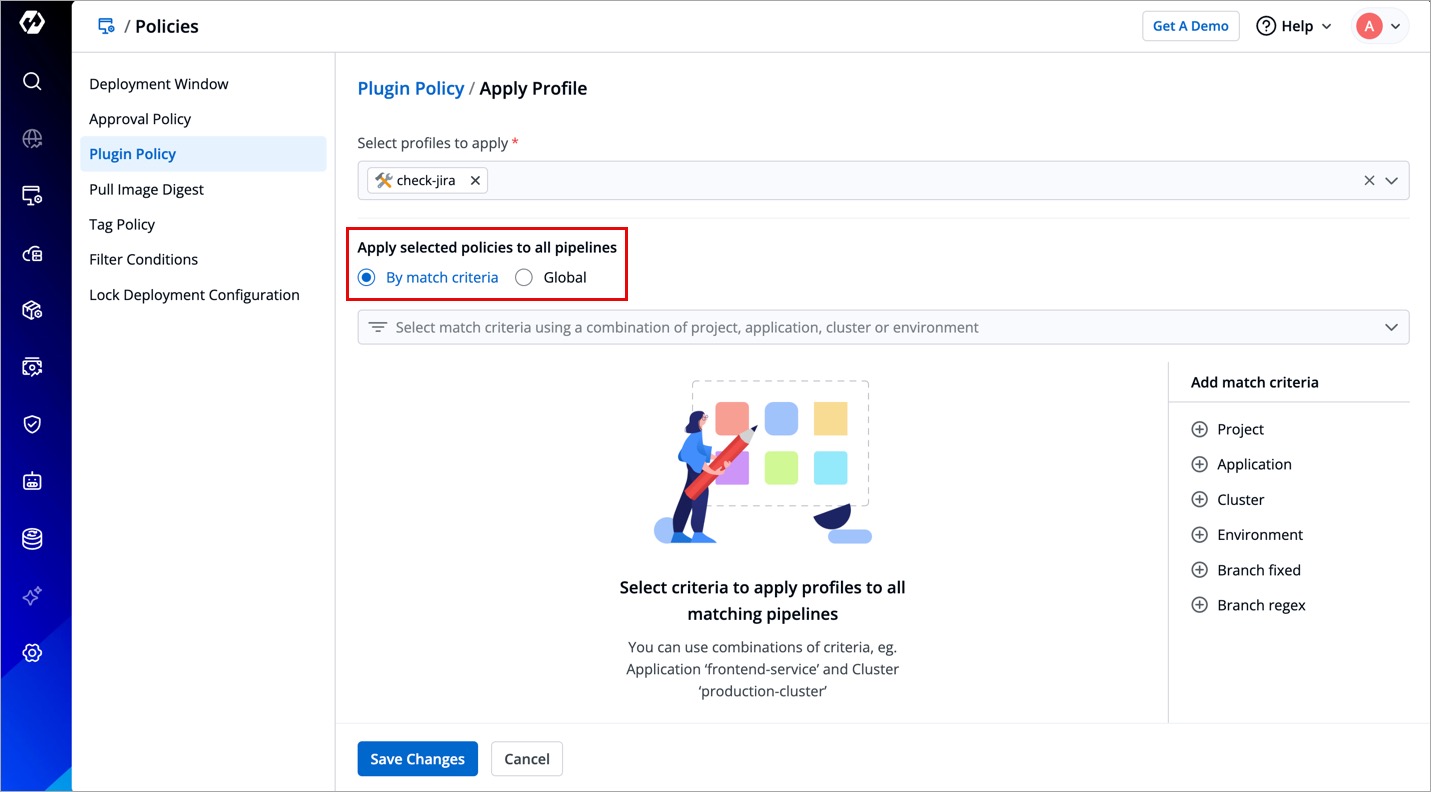Screen dimensions: 1431x792
Task: Click the search icon in left sidebar
Action: click(x=32, y=82)
